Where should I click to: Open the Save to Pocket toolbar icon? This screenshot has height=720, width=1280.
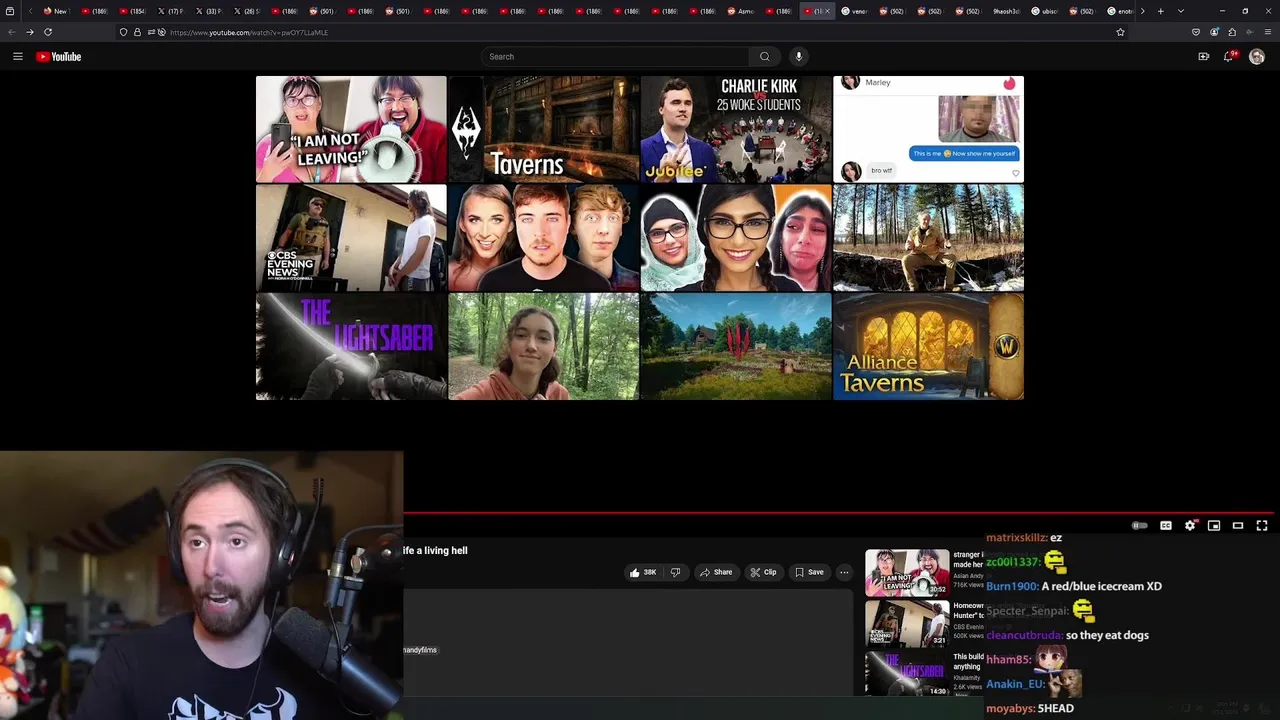point(1195,32)
